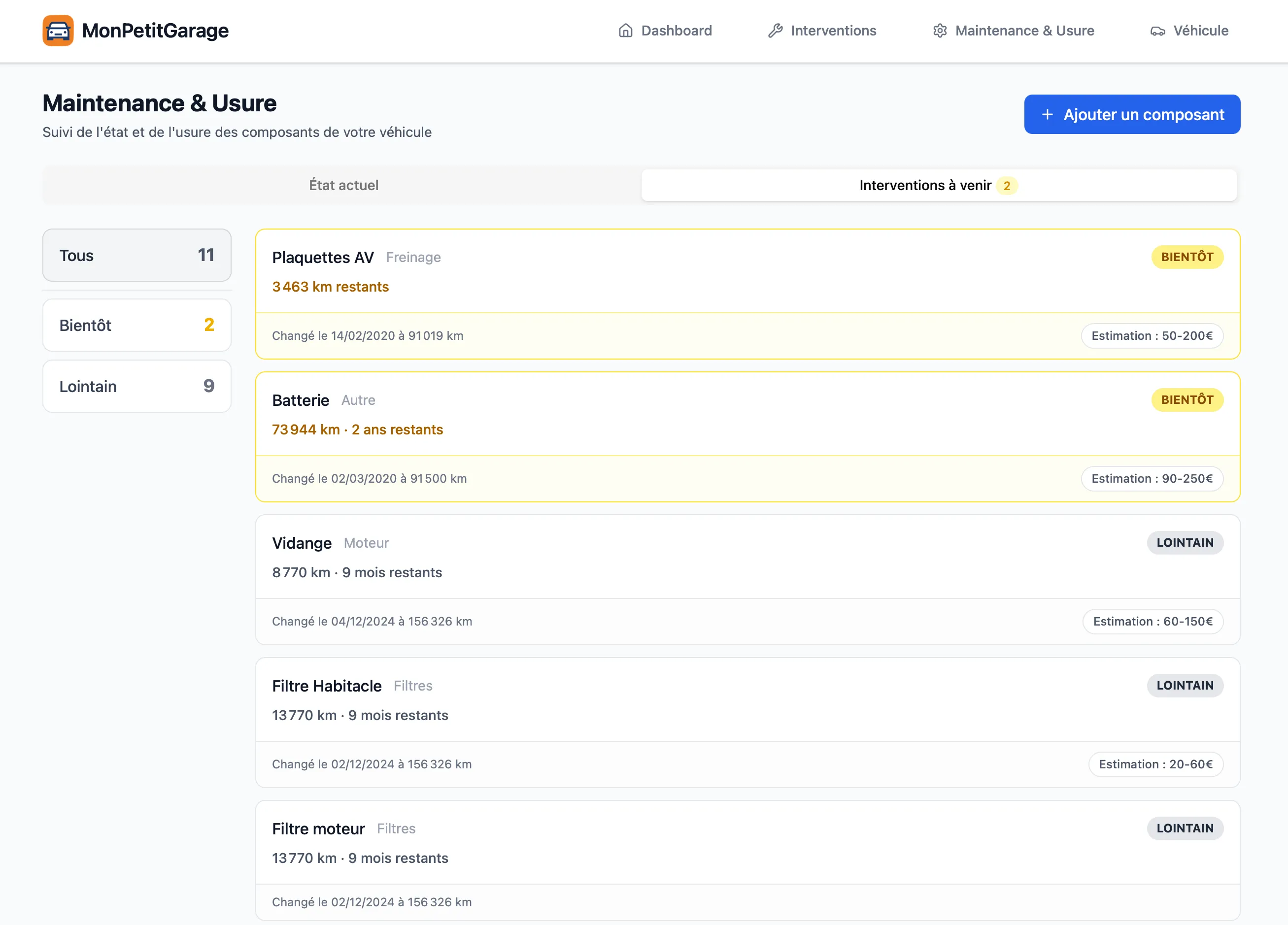Activate the Lointain filter
The image size is (1288, 925).
[x=136, y=386]
